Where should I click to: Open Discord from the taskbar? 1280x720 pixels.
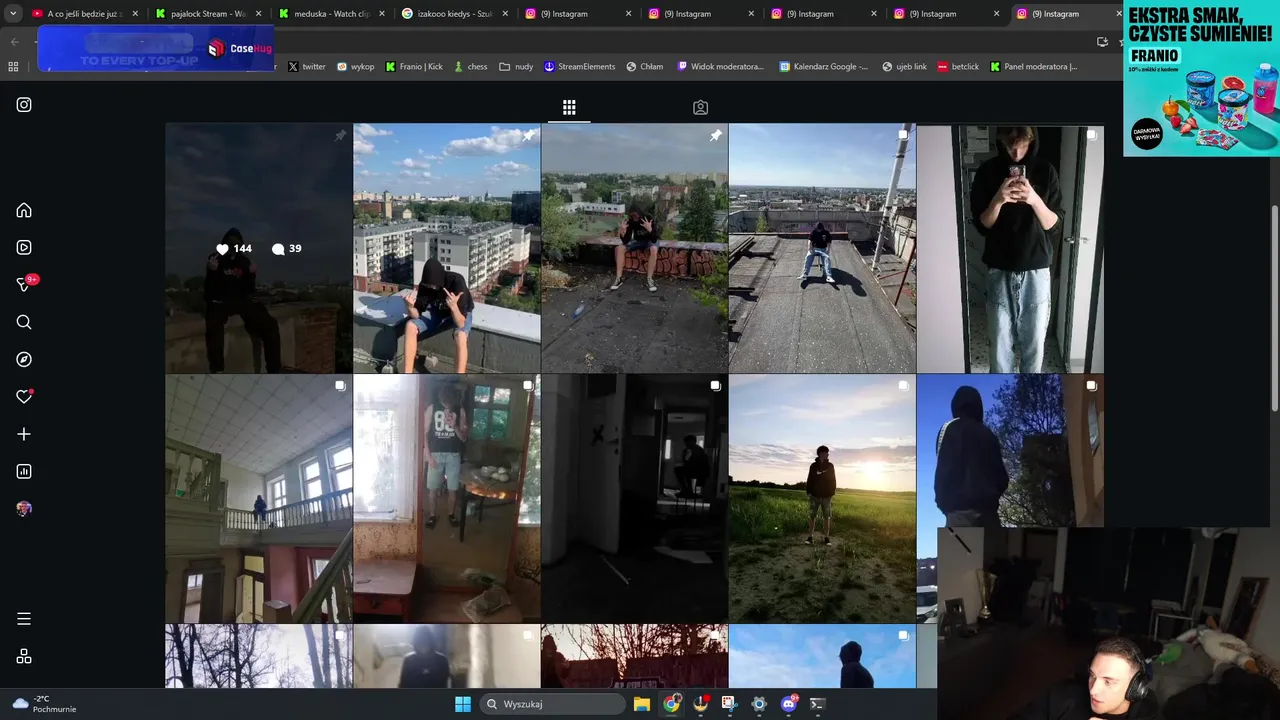789,704
